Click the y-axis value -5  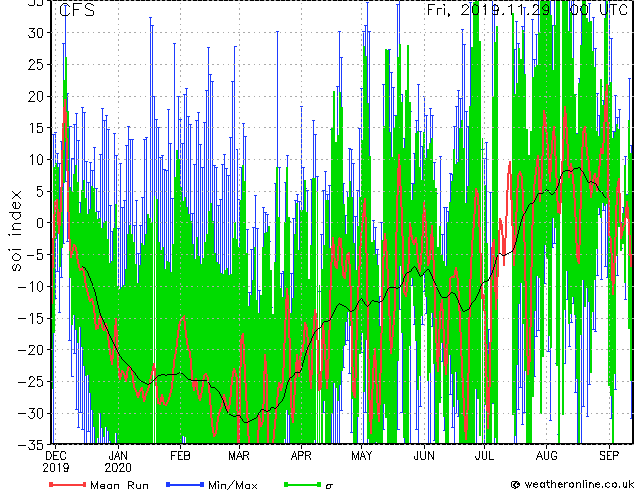36,255
